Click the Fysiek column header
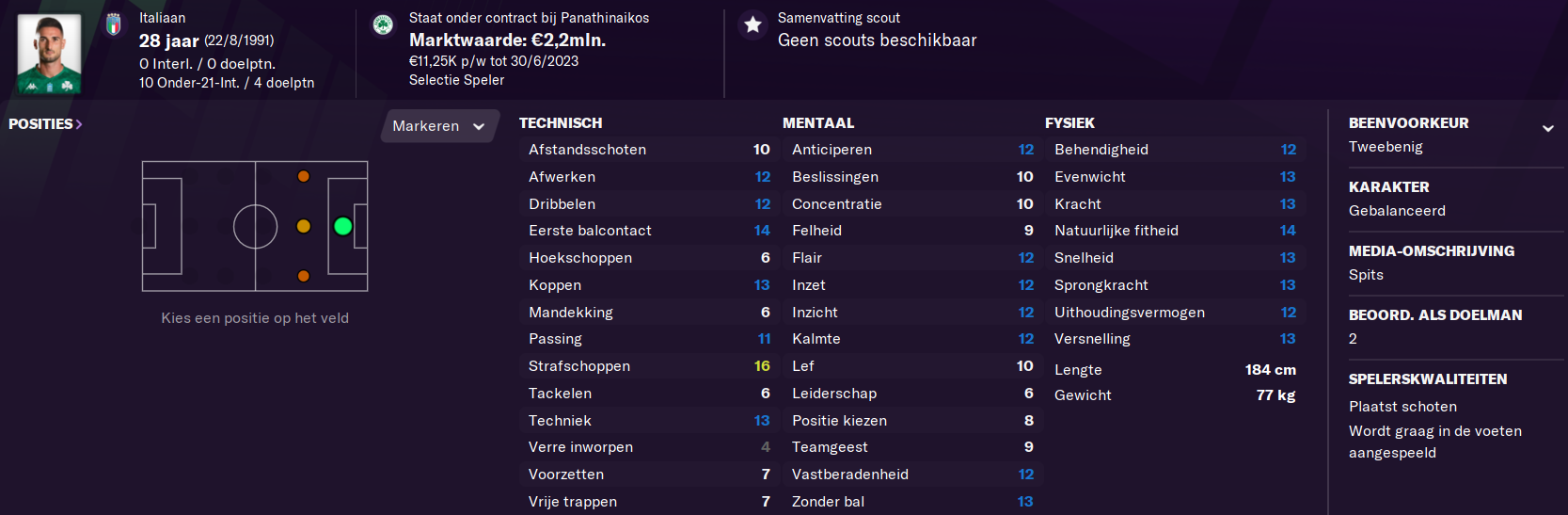 pyautogui.click(x=1069, y=123)
